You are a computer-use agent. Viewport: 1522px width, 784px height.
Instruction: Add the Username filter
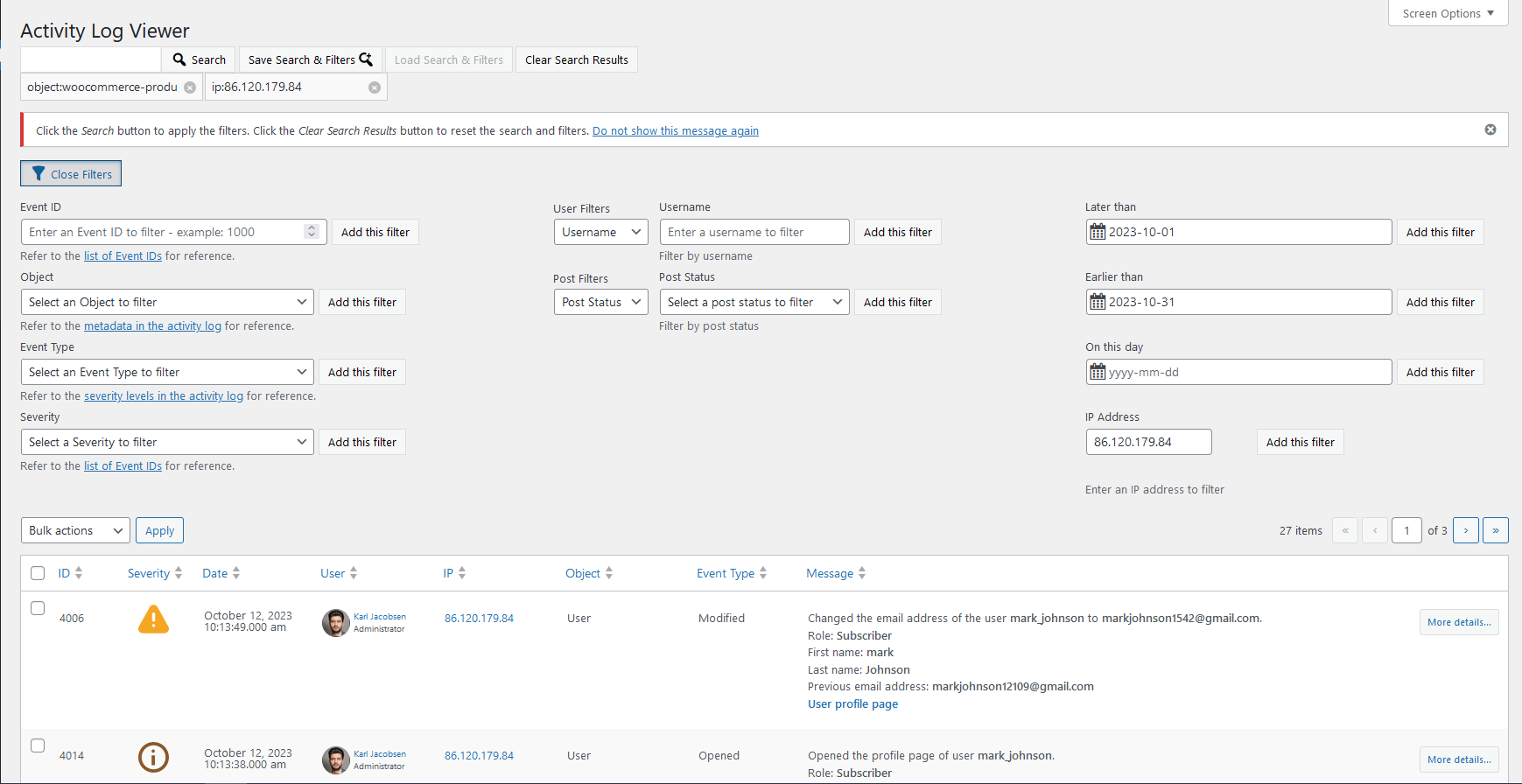pyautogui.click(x=898, y=232)
